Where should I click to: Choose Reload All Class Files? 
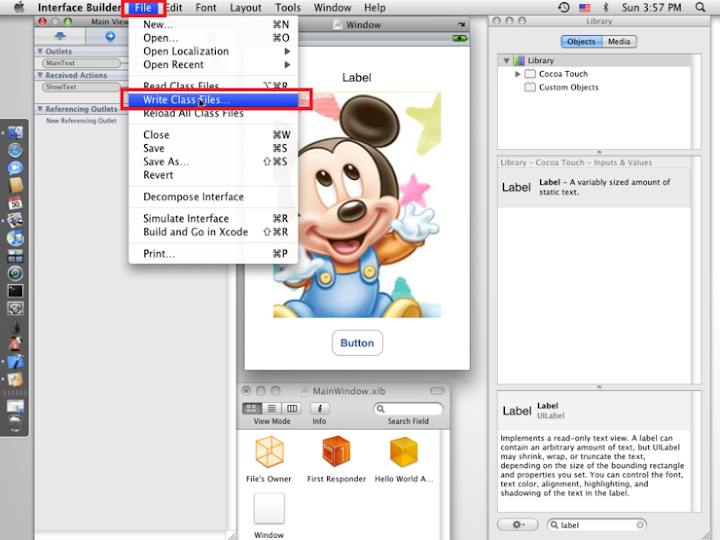[214, 113]
